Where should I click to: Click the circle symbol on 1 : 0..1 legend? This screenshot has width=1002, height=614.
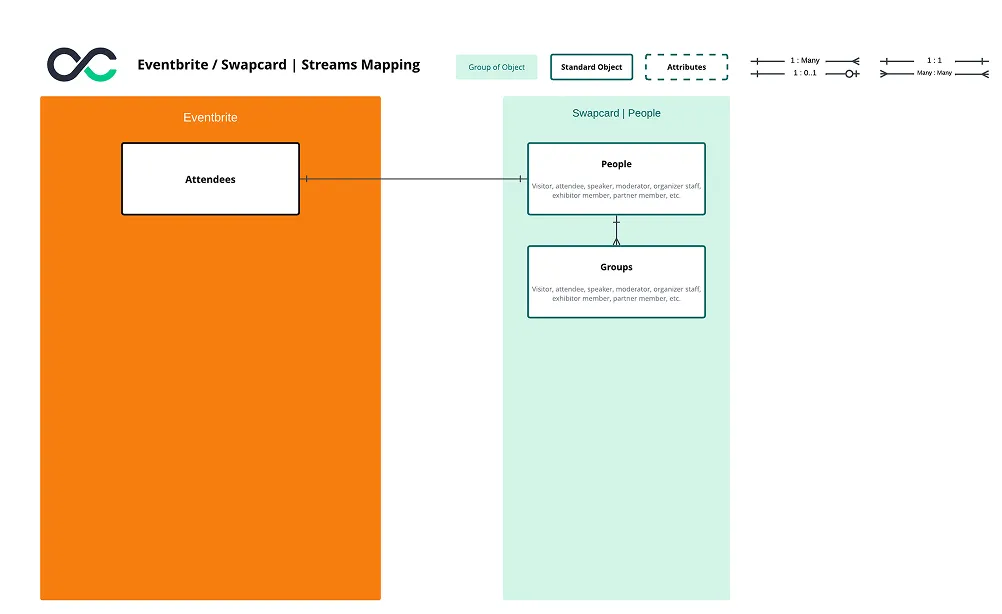point(849,74)
